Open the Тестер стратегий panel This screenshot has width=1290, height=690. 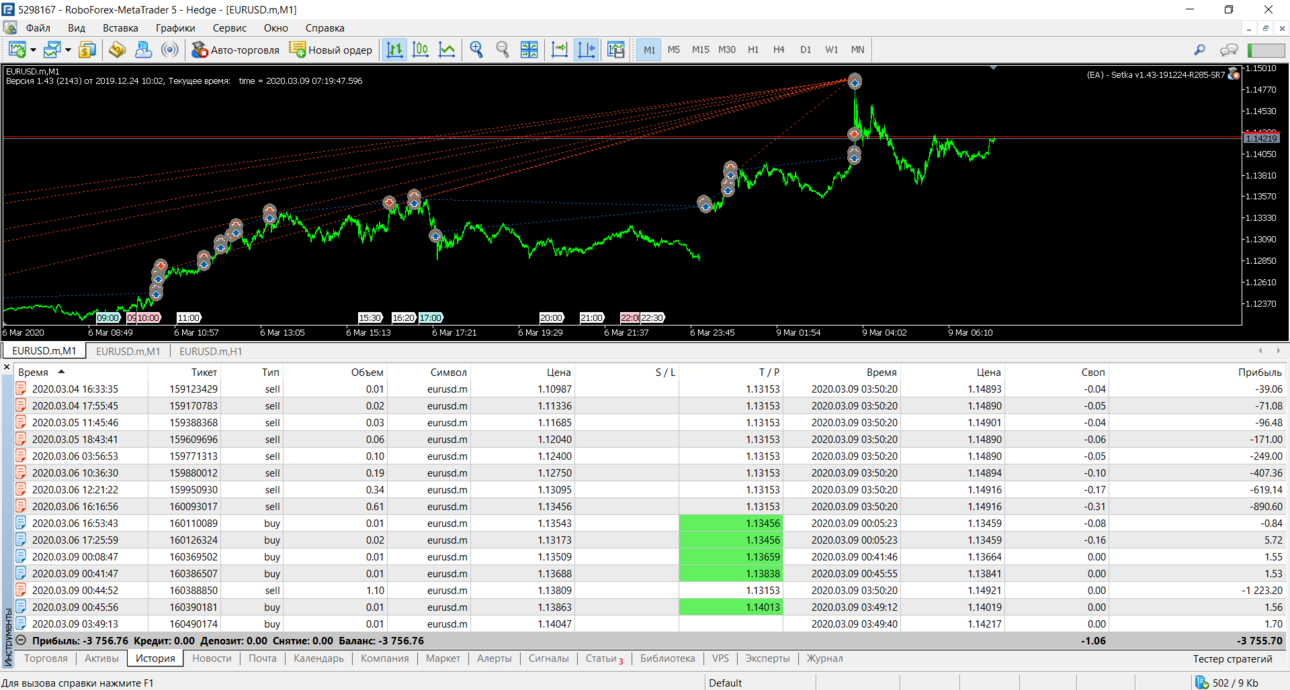point(1232,658)
